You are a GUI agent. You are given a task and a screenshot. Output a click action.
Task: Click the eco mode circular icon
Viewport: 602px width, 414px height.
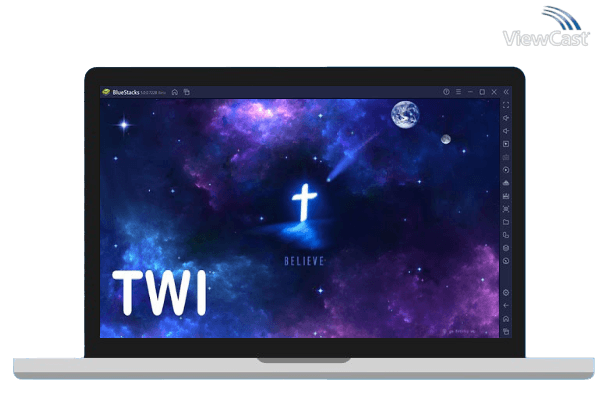pyautogui.click(x=506, y=261)
